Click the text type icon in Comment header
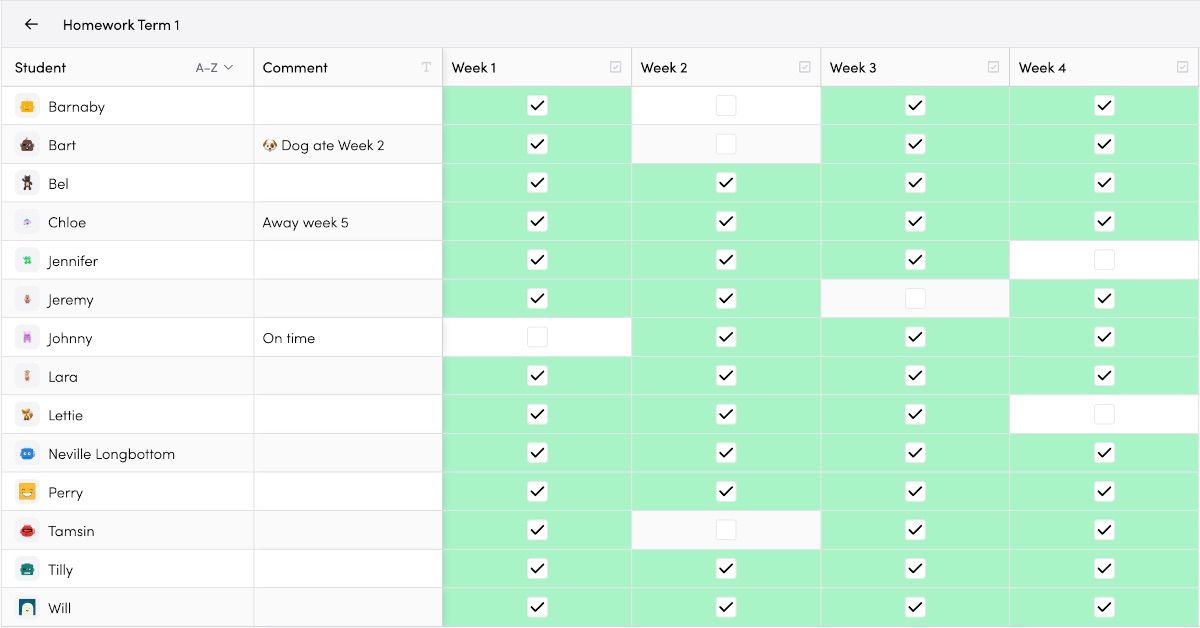Image resolution: width=1200 pixels, height=628 pixels. coord(426,67)
